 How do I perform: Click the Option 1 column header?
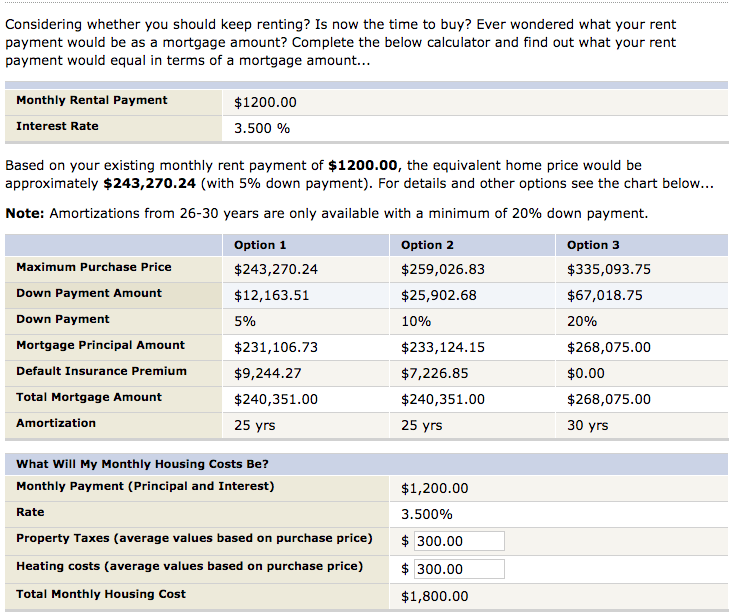coord(260,245)
